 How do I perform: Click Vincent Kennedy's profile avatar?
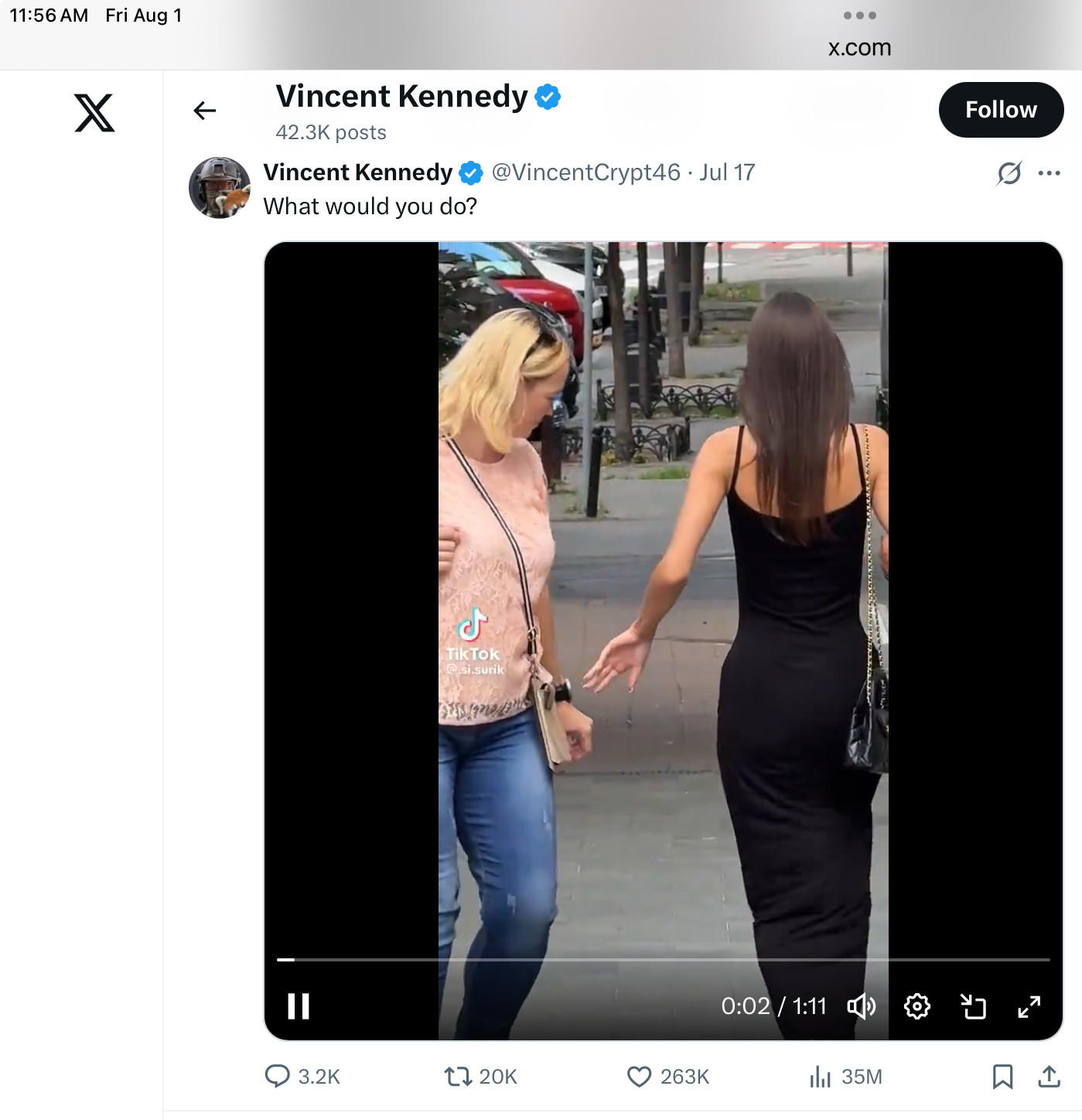pos(220,188)
